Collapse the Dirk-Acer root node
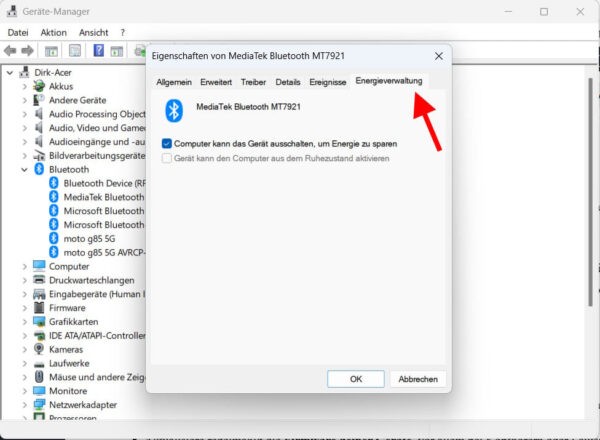The image size is (600, 440). 10,72
